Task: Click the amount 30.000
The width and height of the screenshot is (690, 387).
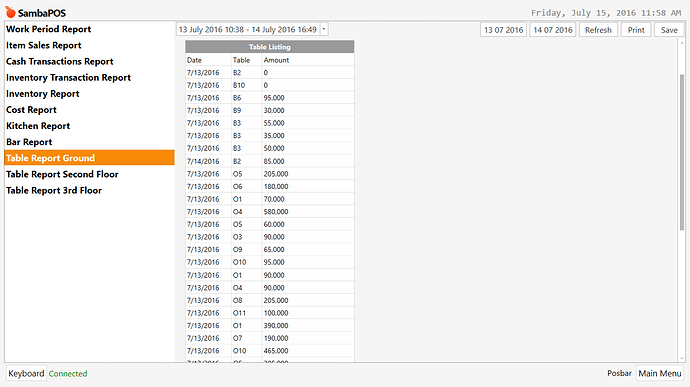Action: pyautogui.click(x=274, y=111)
